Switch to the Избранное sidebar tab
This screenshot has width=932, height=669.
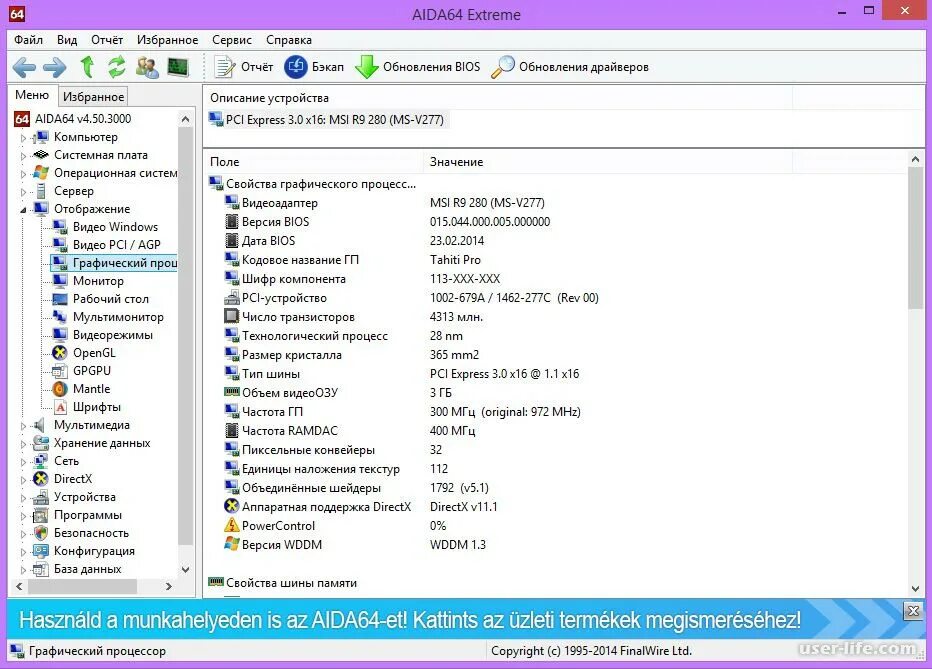(x=93, y=96)
